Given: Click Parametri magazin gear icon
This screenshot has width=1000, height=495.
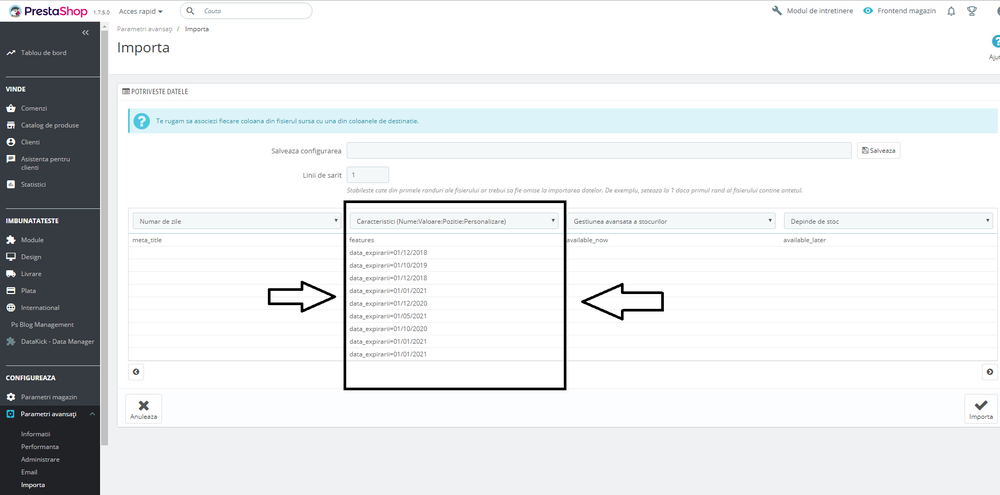Looking at the screenshot, I should [x=10, y=397].
